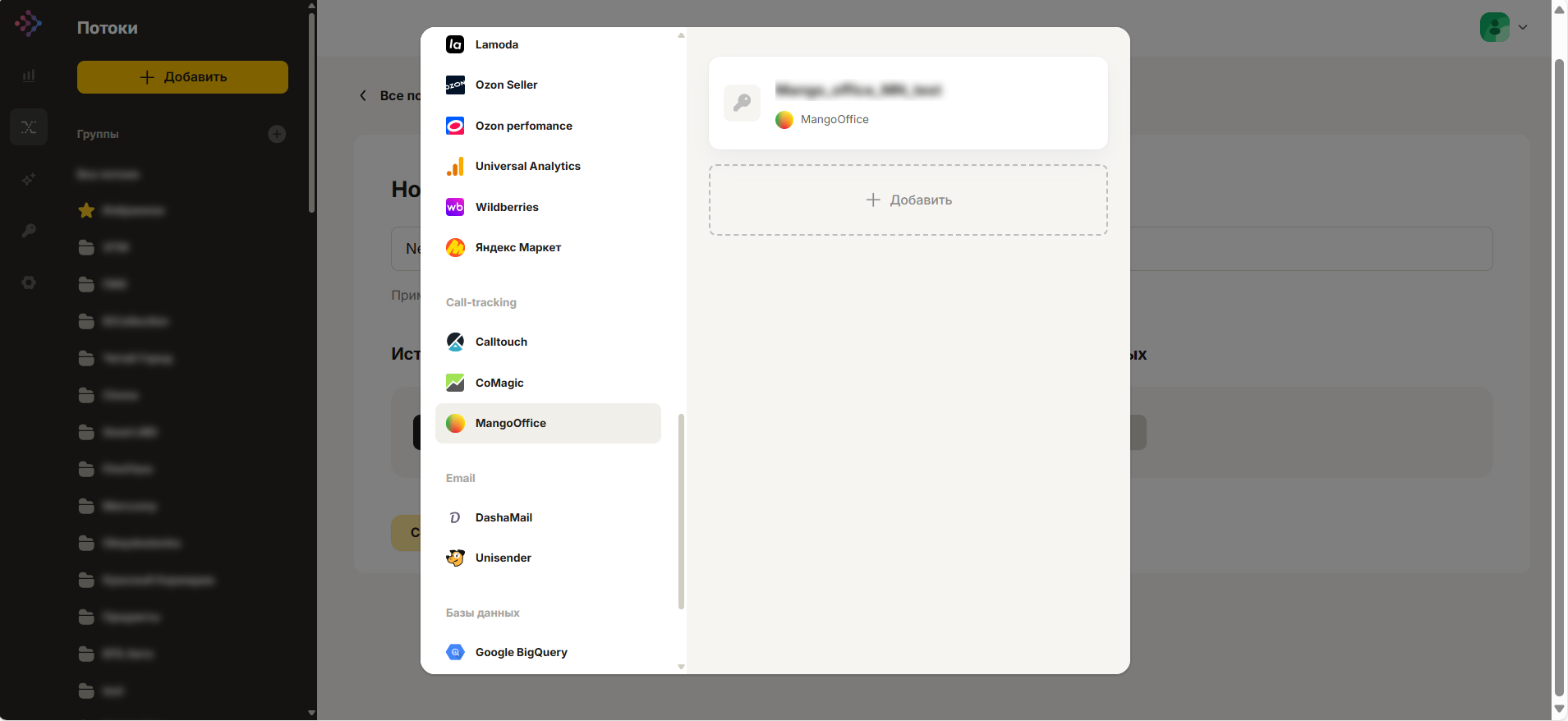Click the DashaMail label
1568x721 pixels.
504,517
